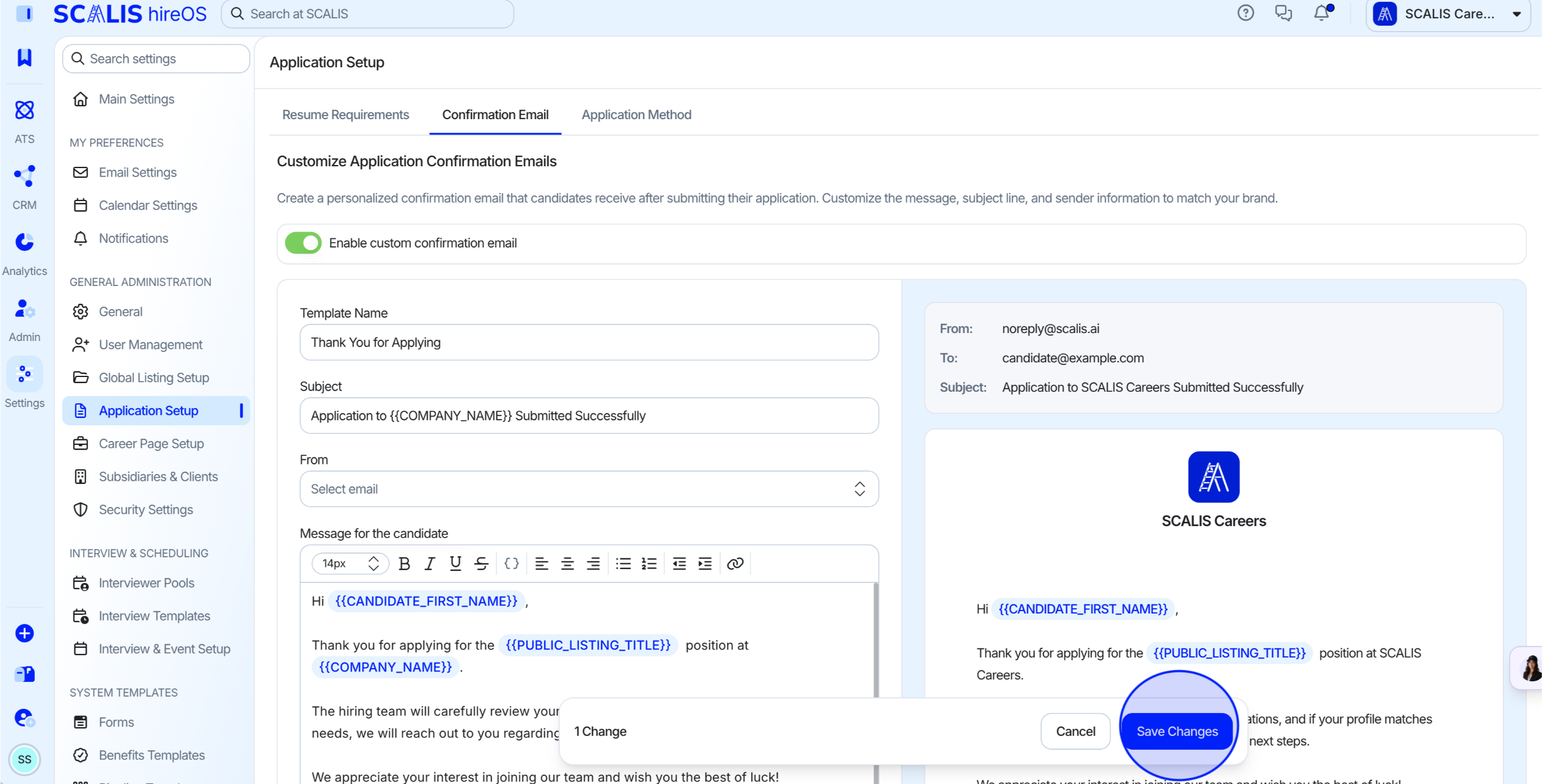Click the SS user avatar
The height and width of the screenshot is (784, 1542).
click(24, 760)
